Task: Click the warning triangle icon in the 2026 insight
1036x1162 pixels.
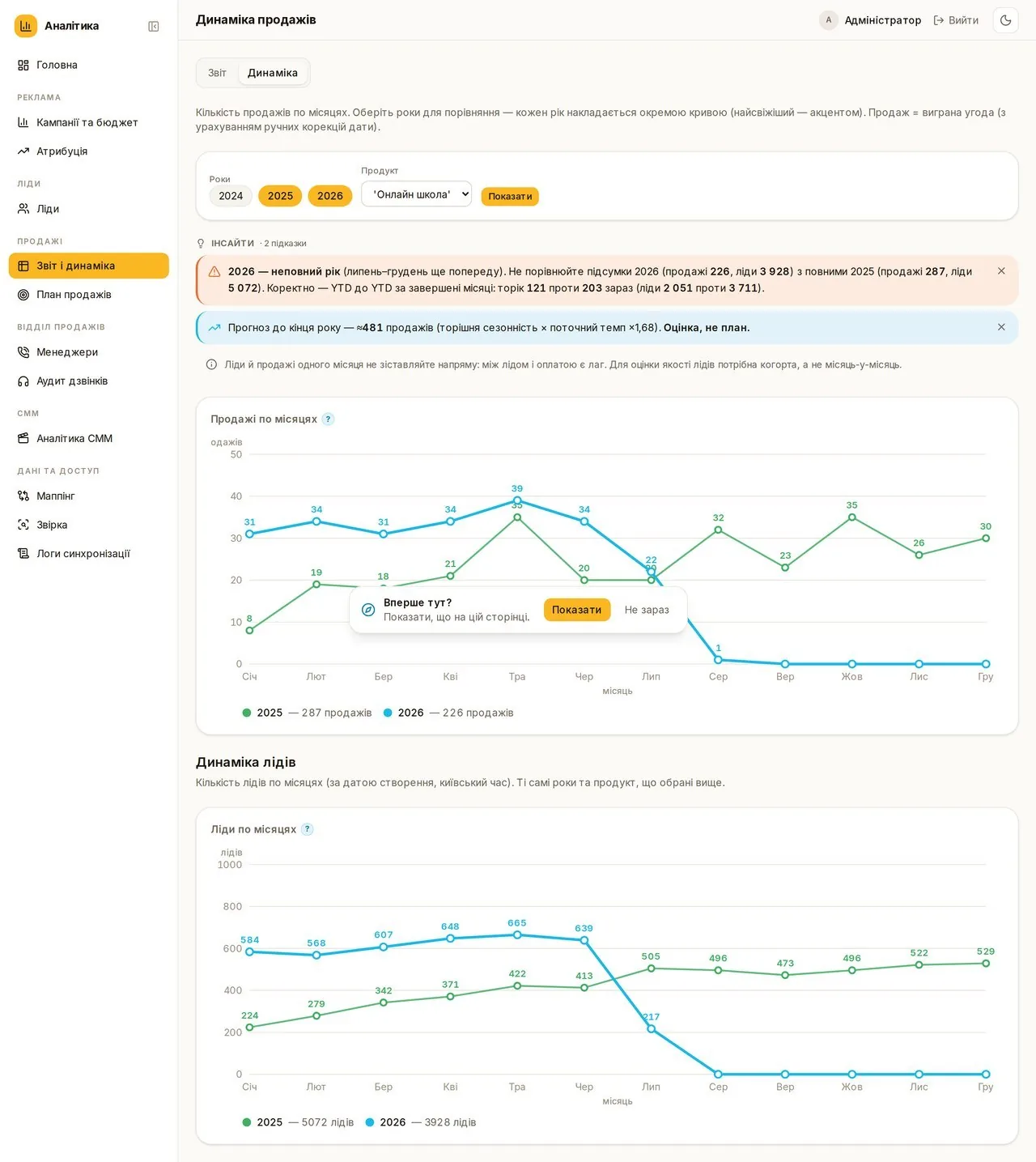Action: 214,272
